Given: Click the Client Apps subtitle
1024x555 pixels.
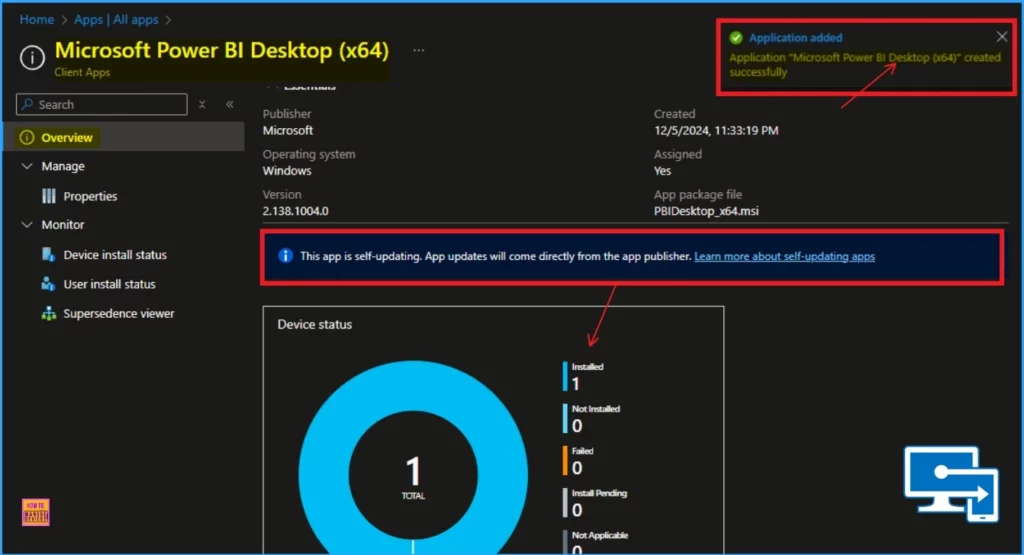Looking at the screenshot, I should 82,72.
